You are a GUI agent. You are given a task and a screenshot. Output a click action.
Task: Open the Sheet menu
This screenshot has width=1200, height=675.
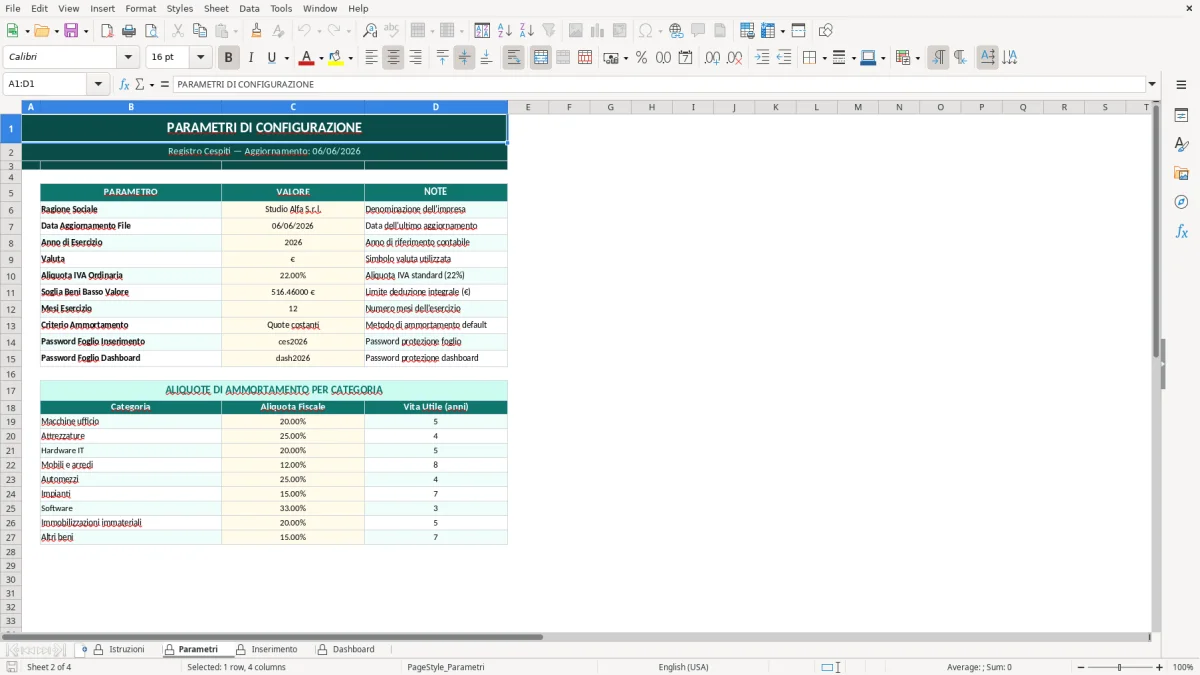pos(216,8)
